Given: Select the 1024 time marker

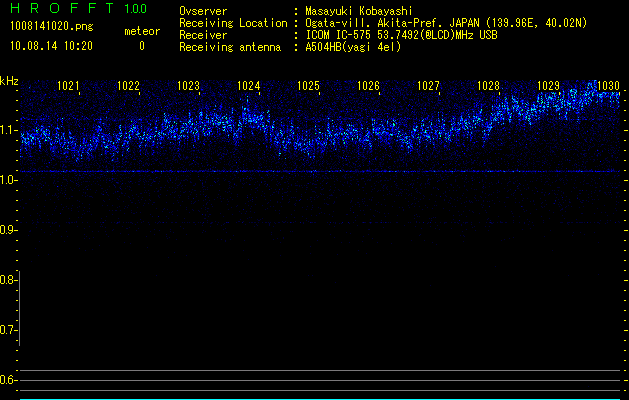Looking at the screenshot, I should [249, 87].
